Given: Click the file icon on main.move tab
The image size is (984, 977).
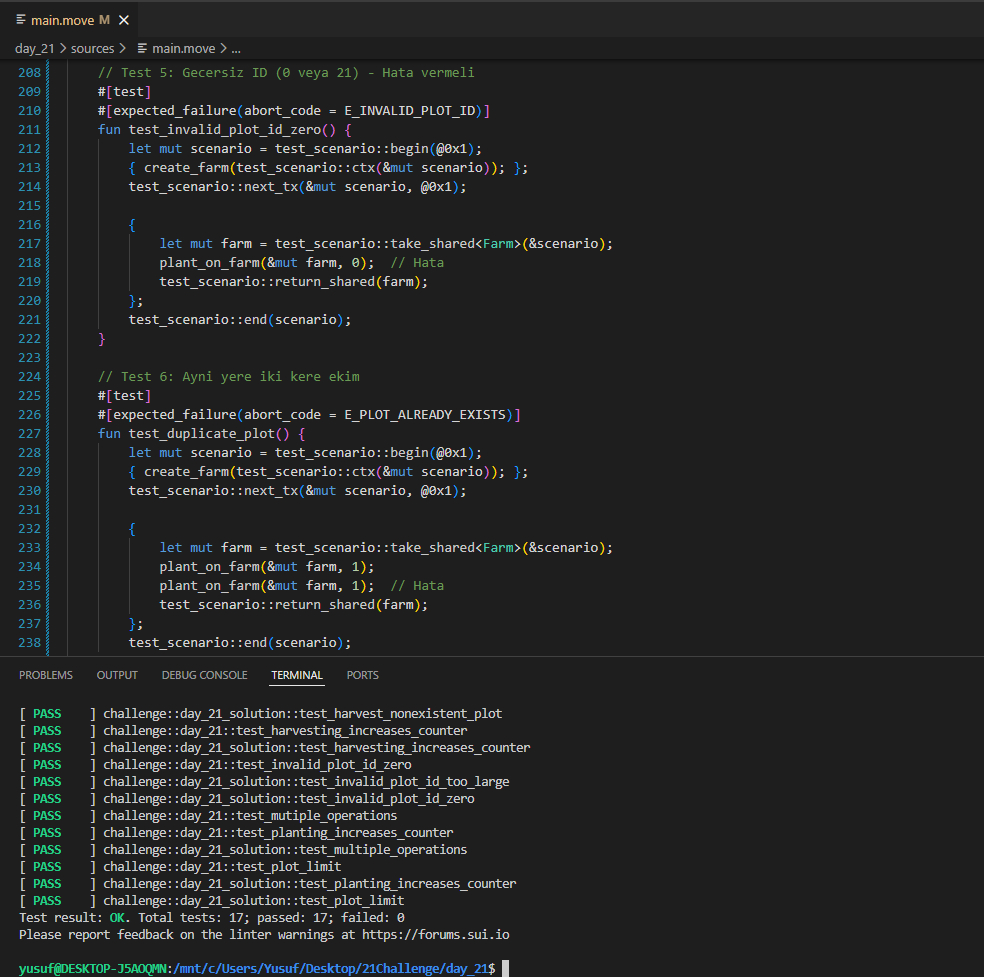Looking at the screenshot, I should (x=21, y=20).
